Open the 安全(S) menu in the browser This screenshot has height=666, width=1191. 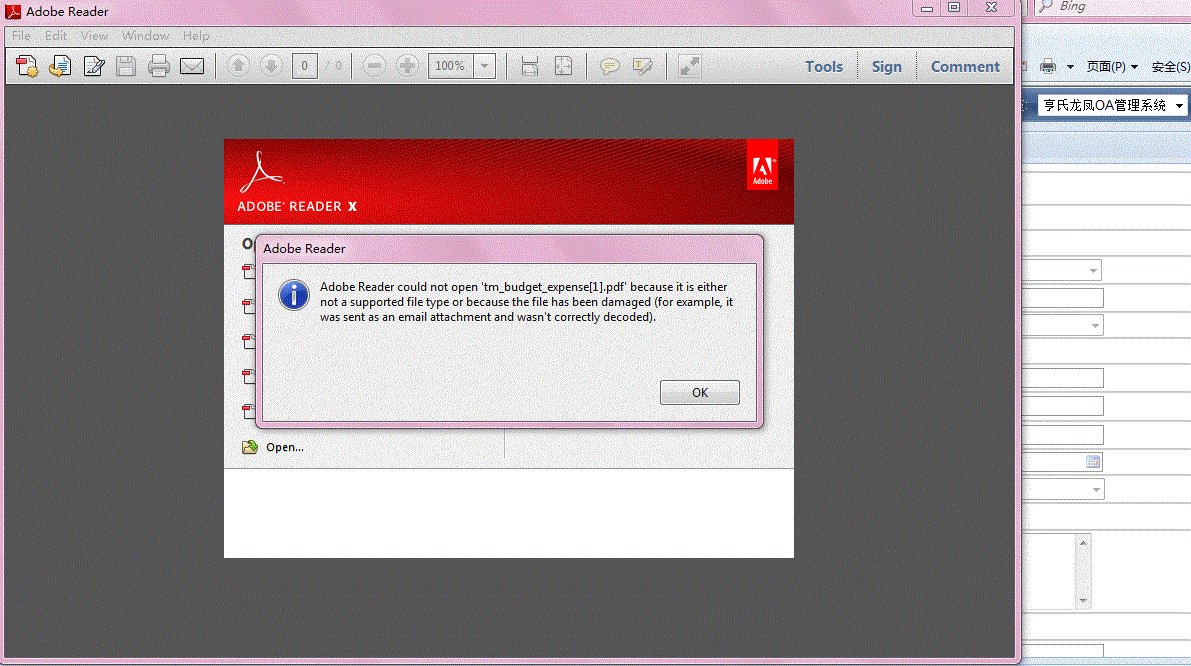point(1170,67)
